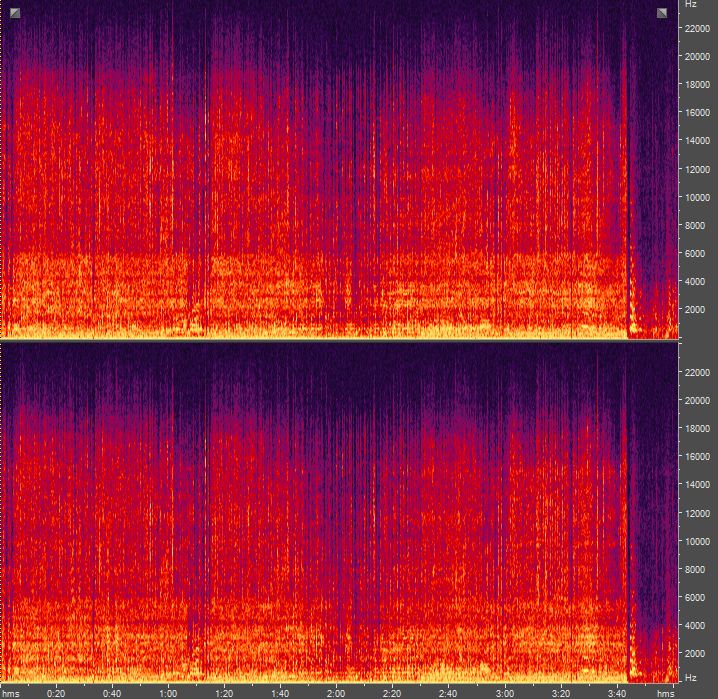Select the 1:00 time ruler label
This screenshot has height=699, width=718.
tap(168, 693)
